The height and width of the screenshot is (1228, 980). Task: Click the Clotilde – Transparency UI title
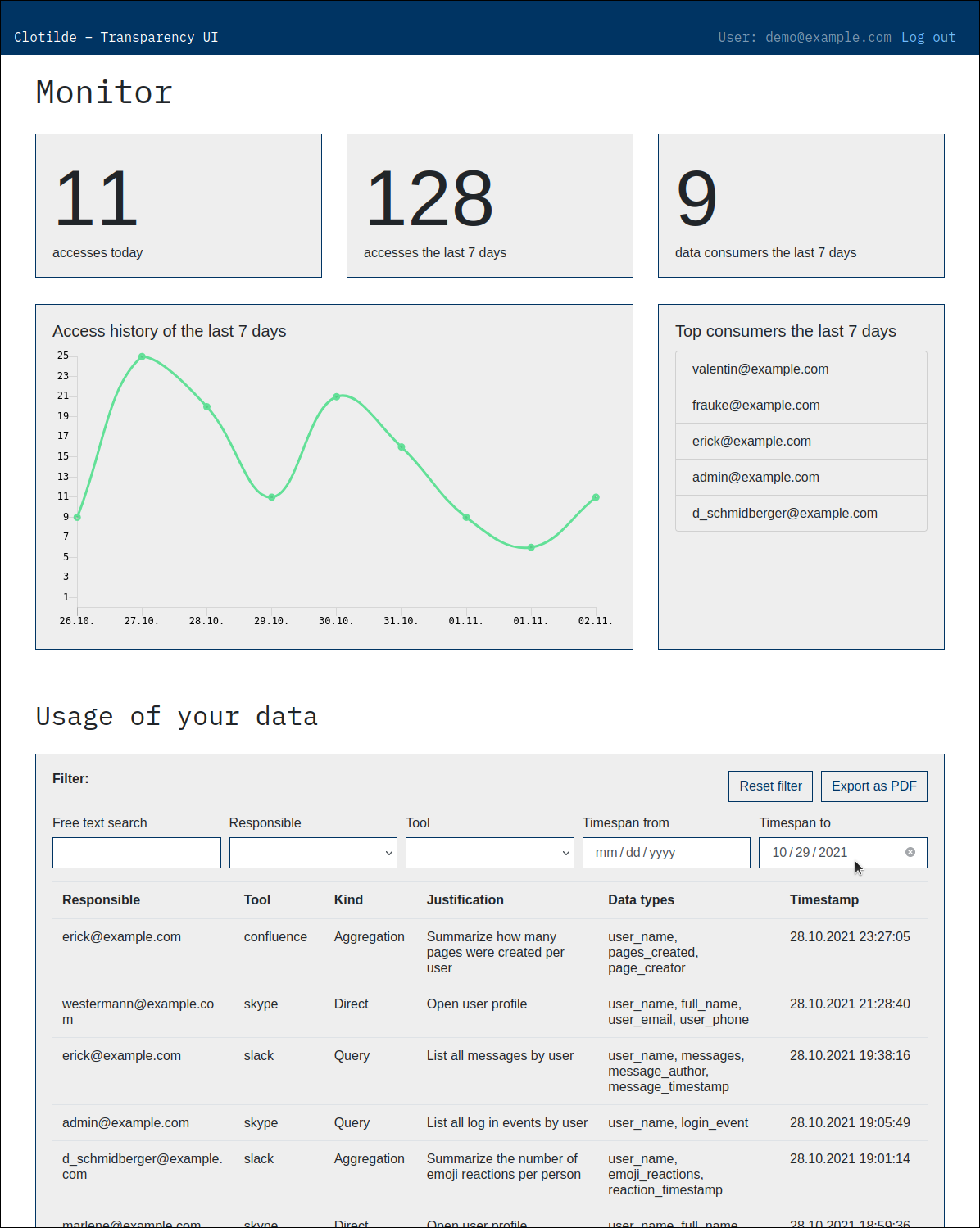click(x=116, y=37)
